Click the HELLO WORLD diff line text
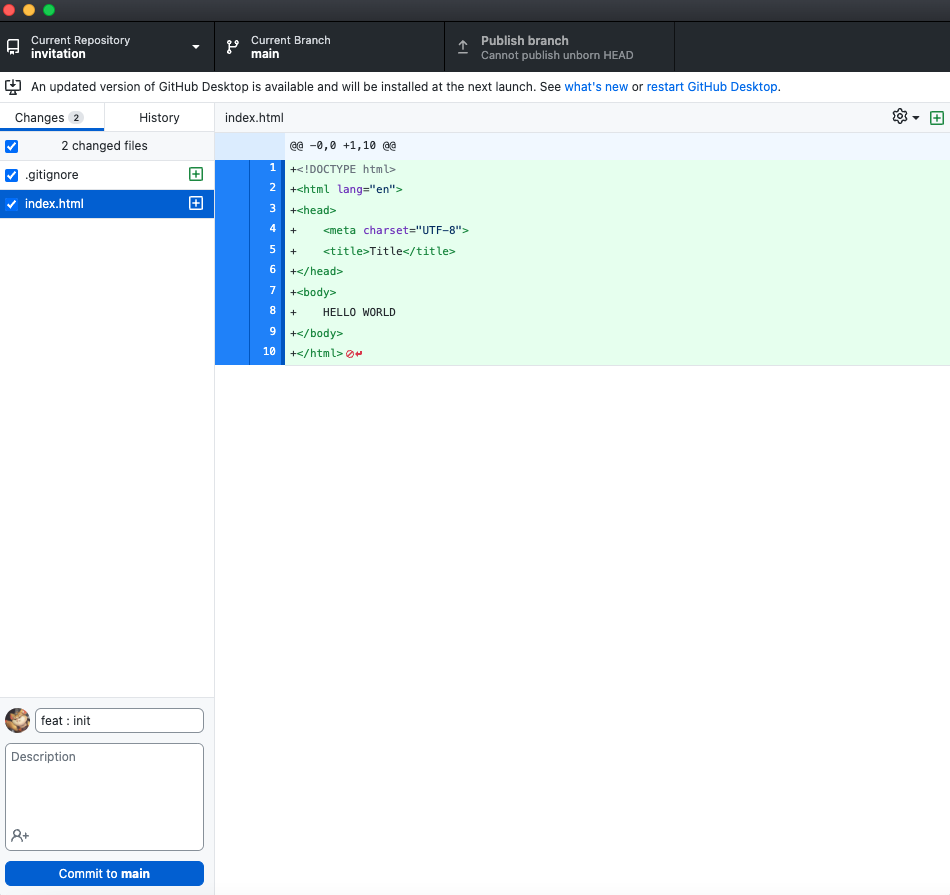 tap(359, 312)
